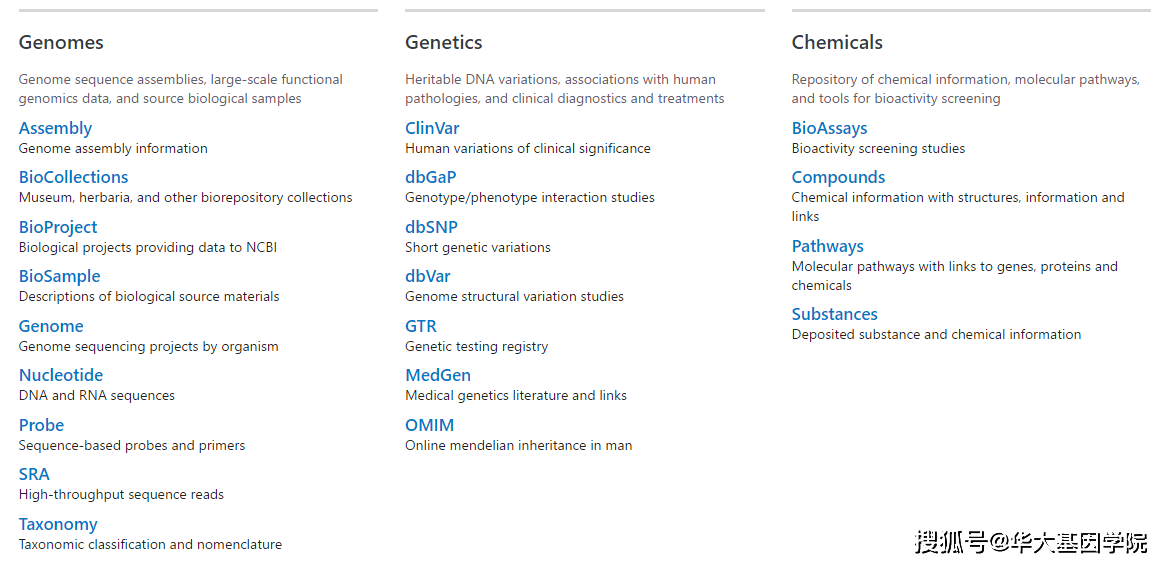Click the Substances link
The height and width of the screenshot is (567, 1174).
[835, 314]
